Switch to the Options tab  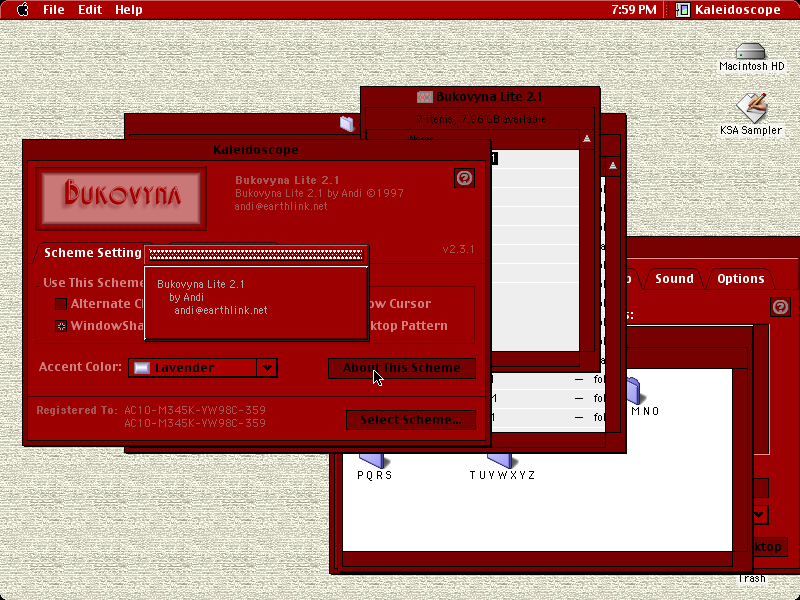(x=740, y=279)
